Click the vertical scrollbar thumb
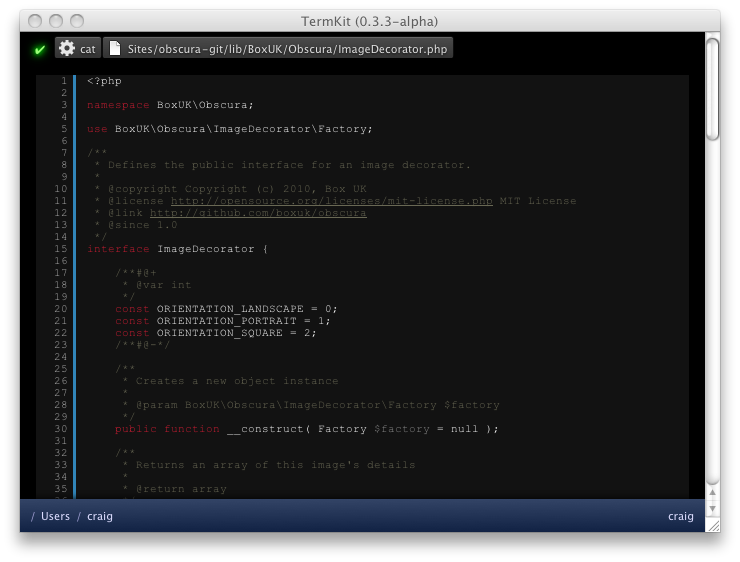The image size is (740, 562). (713, 89)
